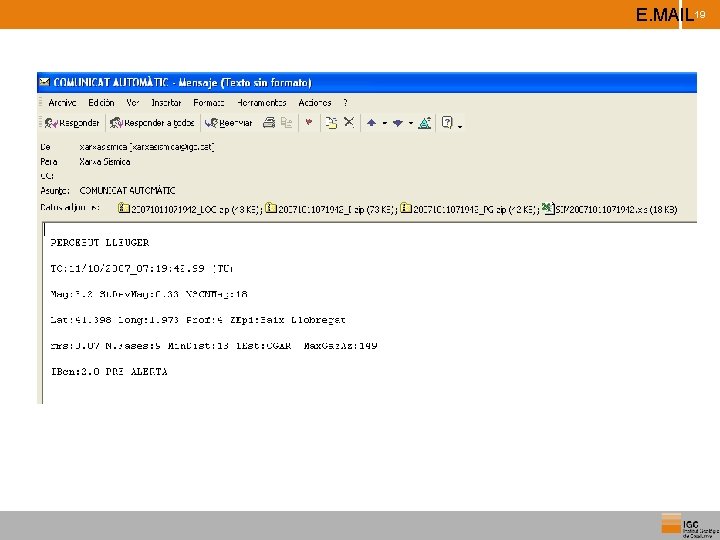Open the Insertar menu
The image size is (720, 540).
(x=166, y=102)
